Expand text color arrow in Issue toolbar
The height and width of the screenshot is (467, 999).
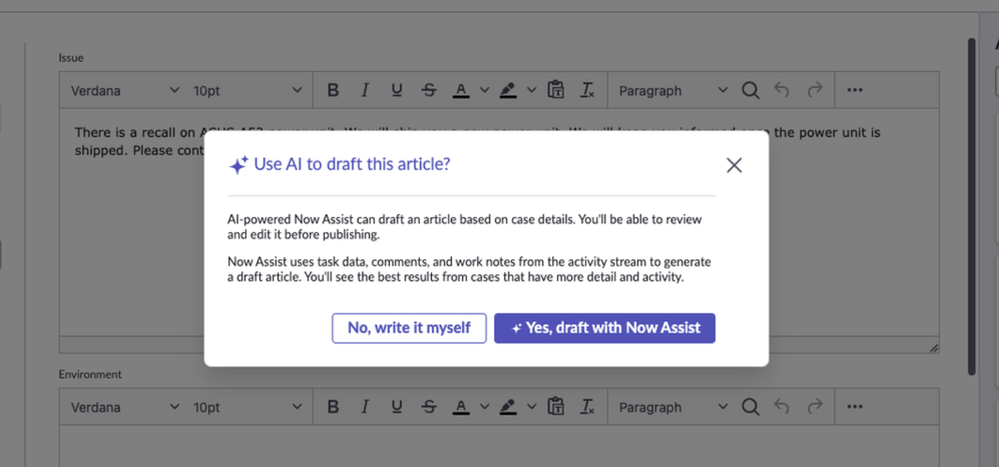pyautogui.click(x=484, y=90)
